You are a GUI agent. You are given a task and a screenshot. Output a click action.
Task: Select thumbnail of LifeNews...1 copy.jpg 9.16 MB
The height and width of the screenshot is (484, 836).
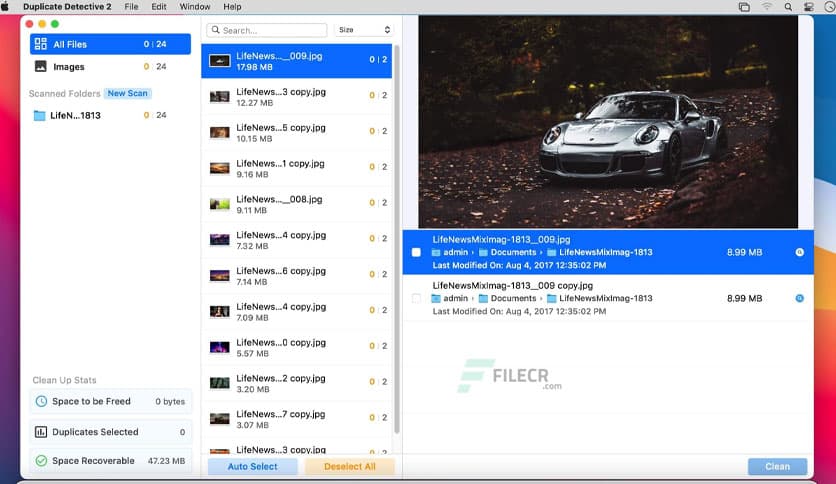(220, 168)
